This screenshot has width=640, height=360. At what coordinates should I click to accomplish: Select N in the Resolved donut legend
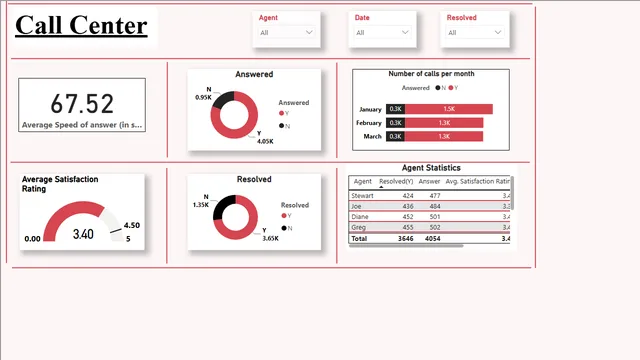287,228
